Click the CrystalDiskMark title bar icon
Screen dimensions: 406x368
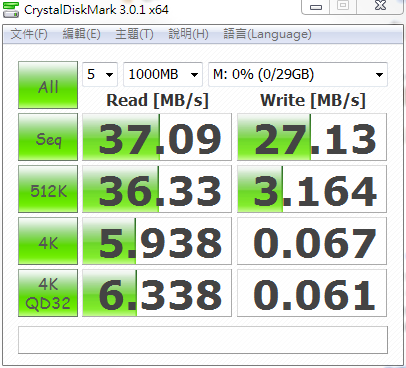pyautogui.click(x=11, y=10)
